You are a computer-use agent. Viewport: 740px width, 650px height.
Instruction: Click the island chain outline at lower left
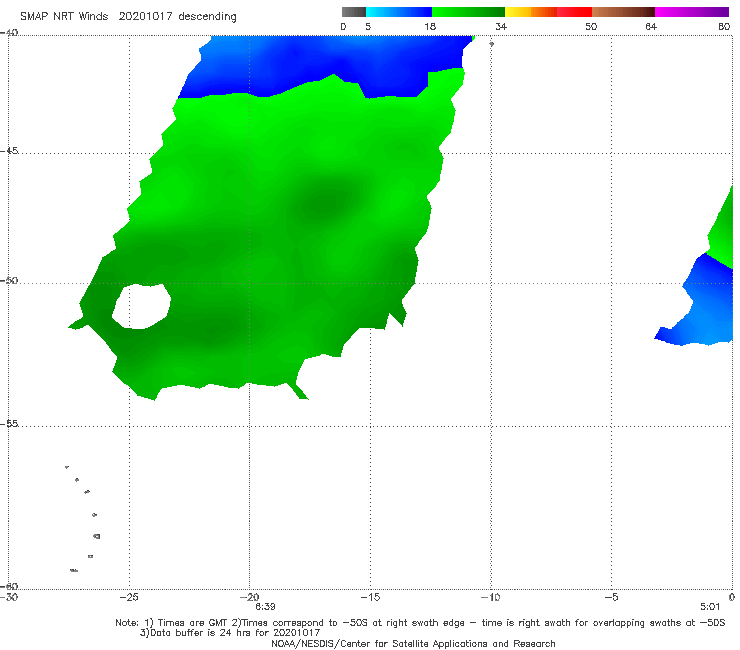point(83,518)
